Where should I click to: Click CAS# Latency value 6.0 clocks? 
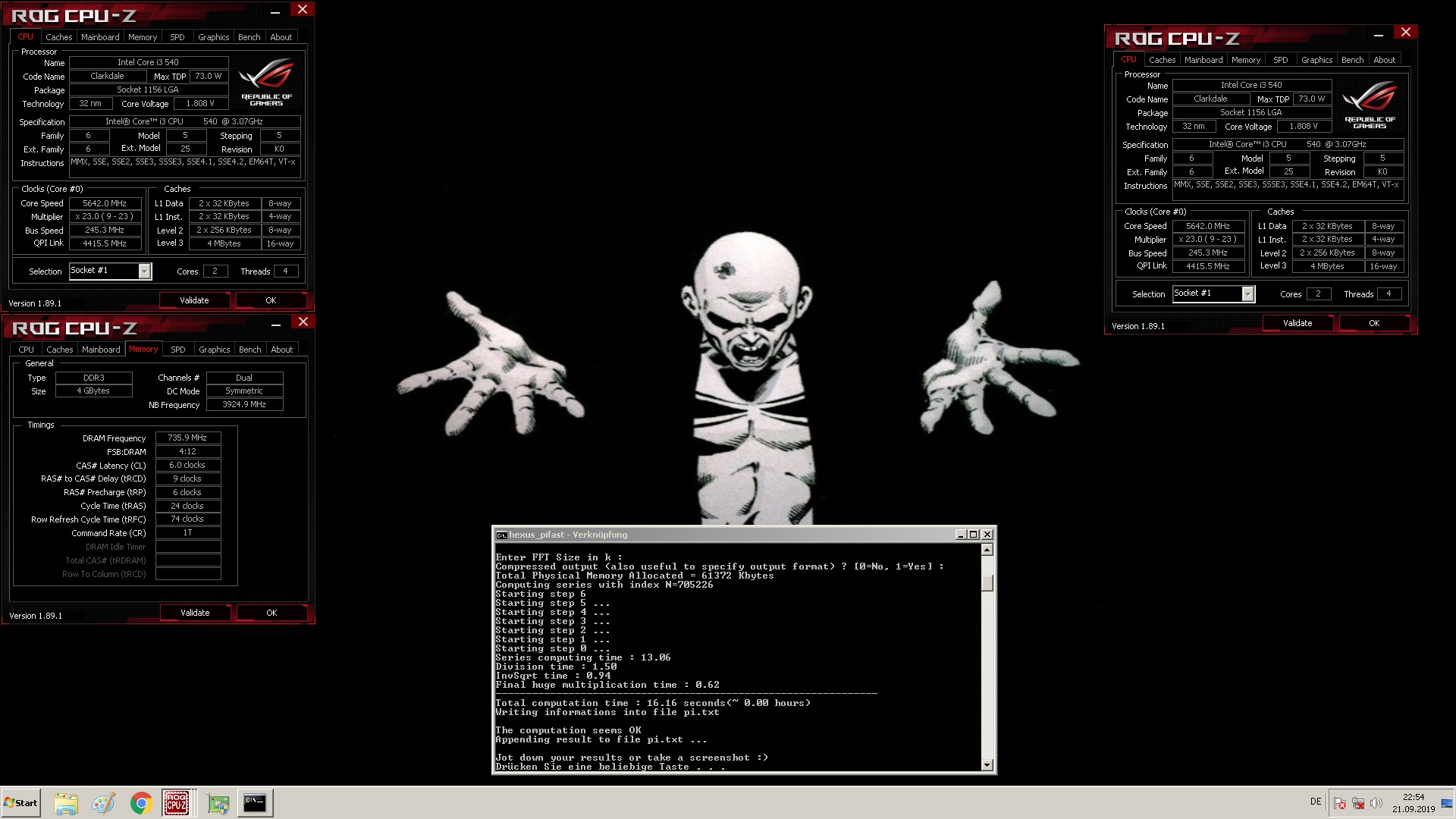point(188,466)
